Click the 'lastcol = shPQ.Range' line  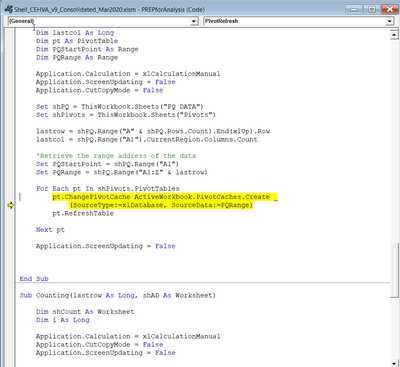pyautogui.click(x=147, y=140)
